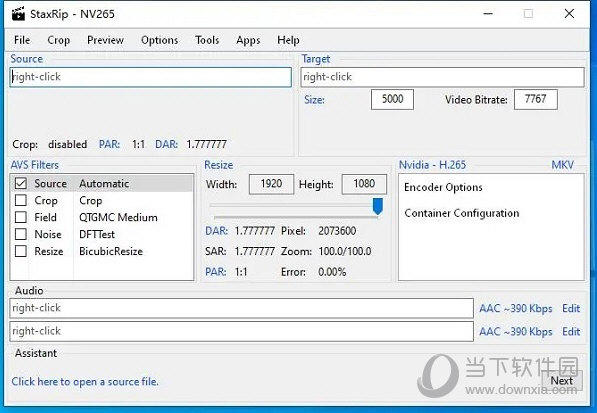
Task: Select the Automatic source filter entry
Action: [x=104, y=183]
